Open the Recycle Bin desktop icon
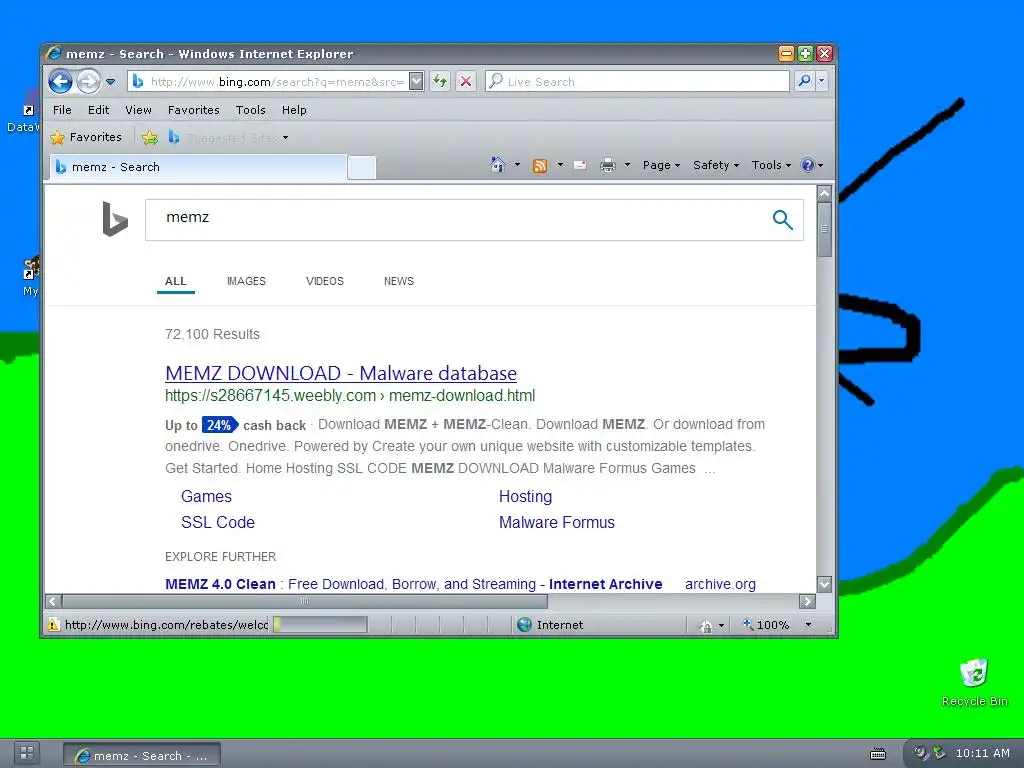 pos(974,682)
